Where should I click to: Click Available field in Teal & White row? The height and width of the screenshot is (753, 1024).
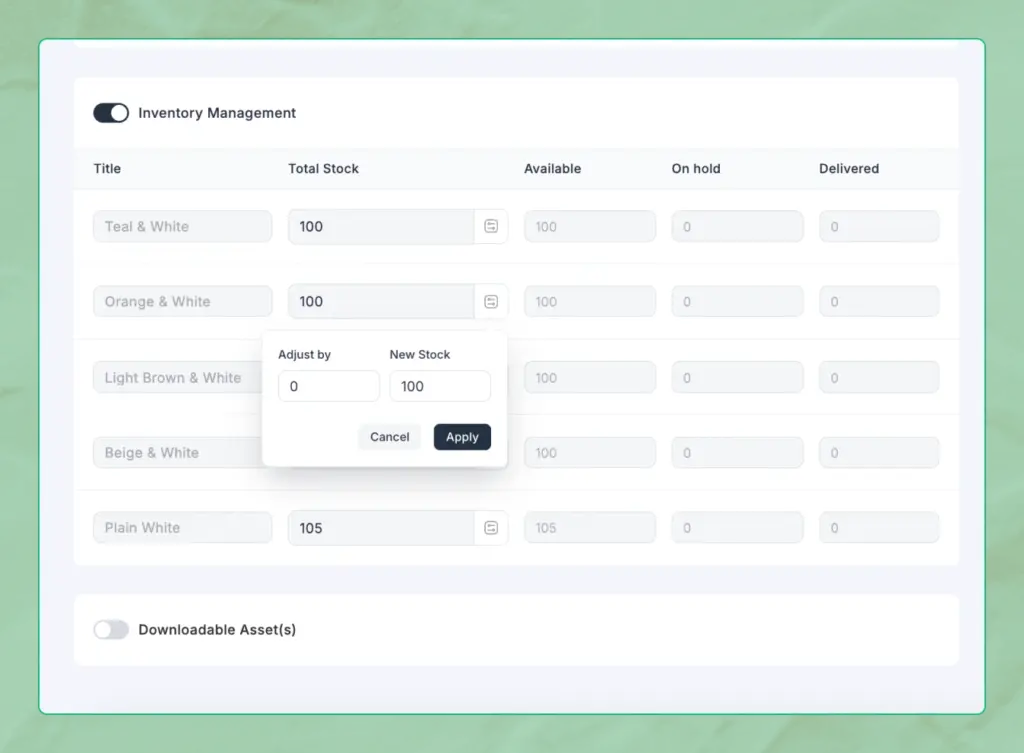[589, 227]
